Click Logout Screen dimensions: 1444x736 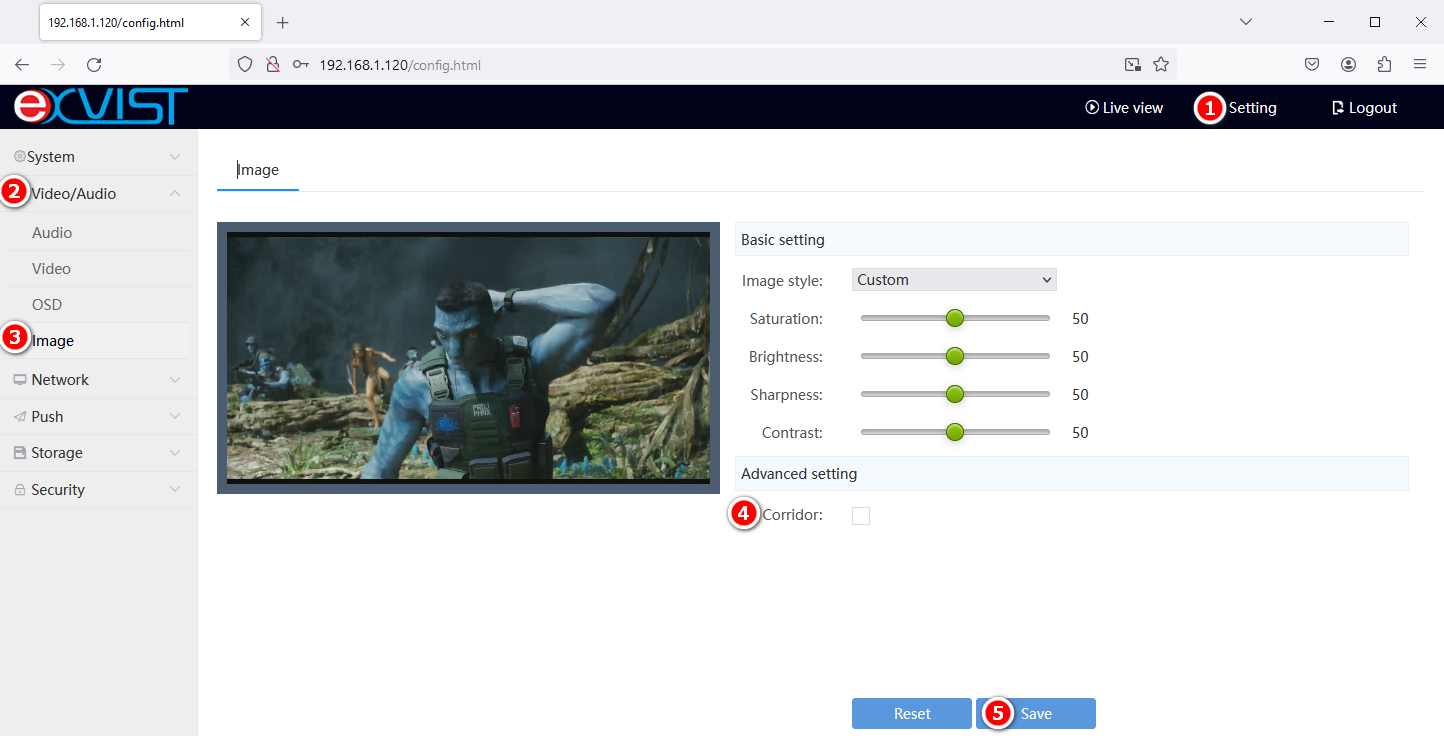click(x=1364, y=108)
